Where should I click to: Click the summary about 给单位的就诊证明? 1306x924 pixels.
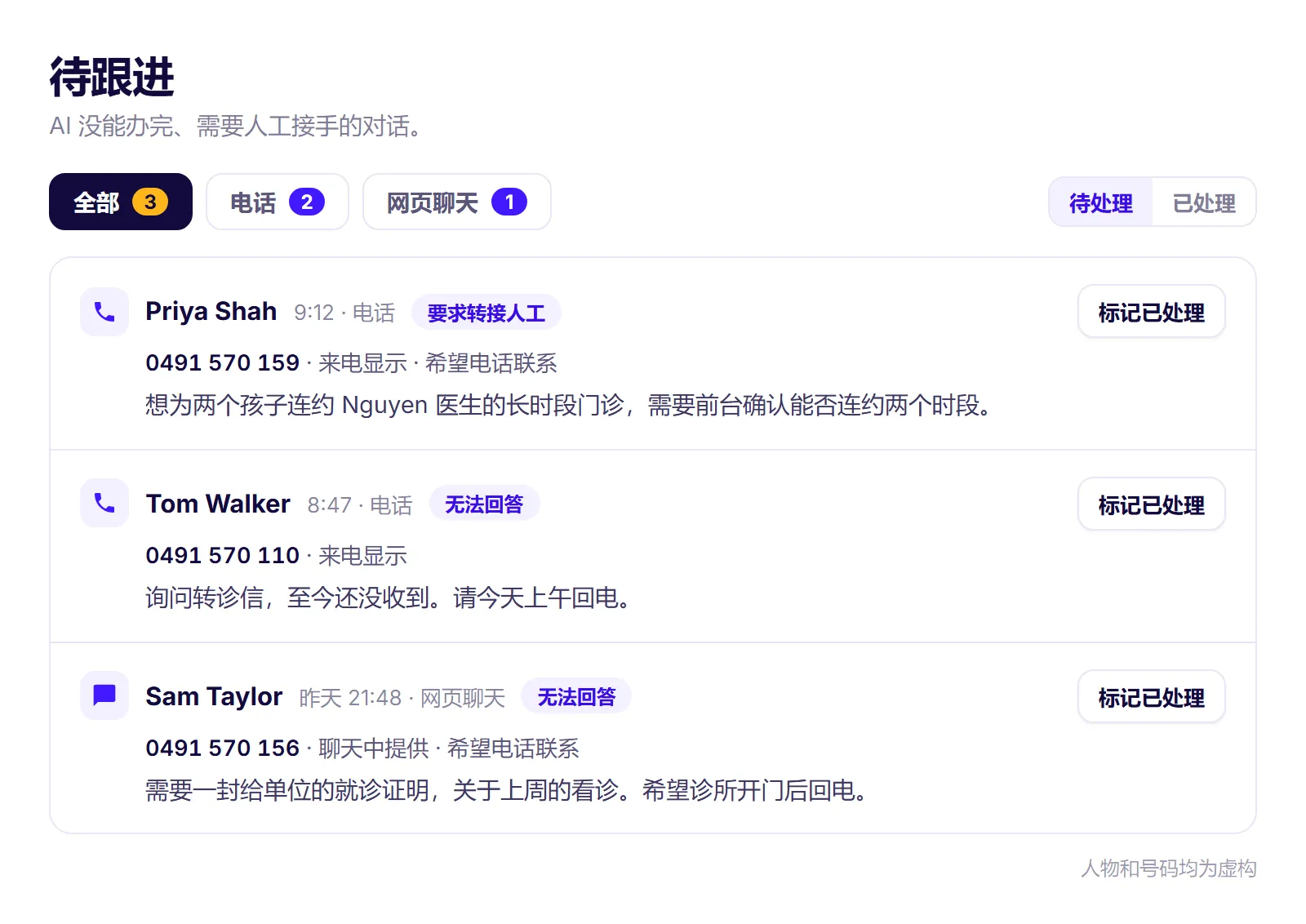coord(506,790)
